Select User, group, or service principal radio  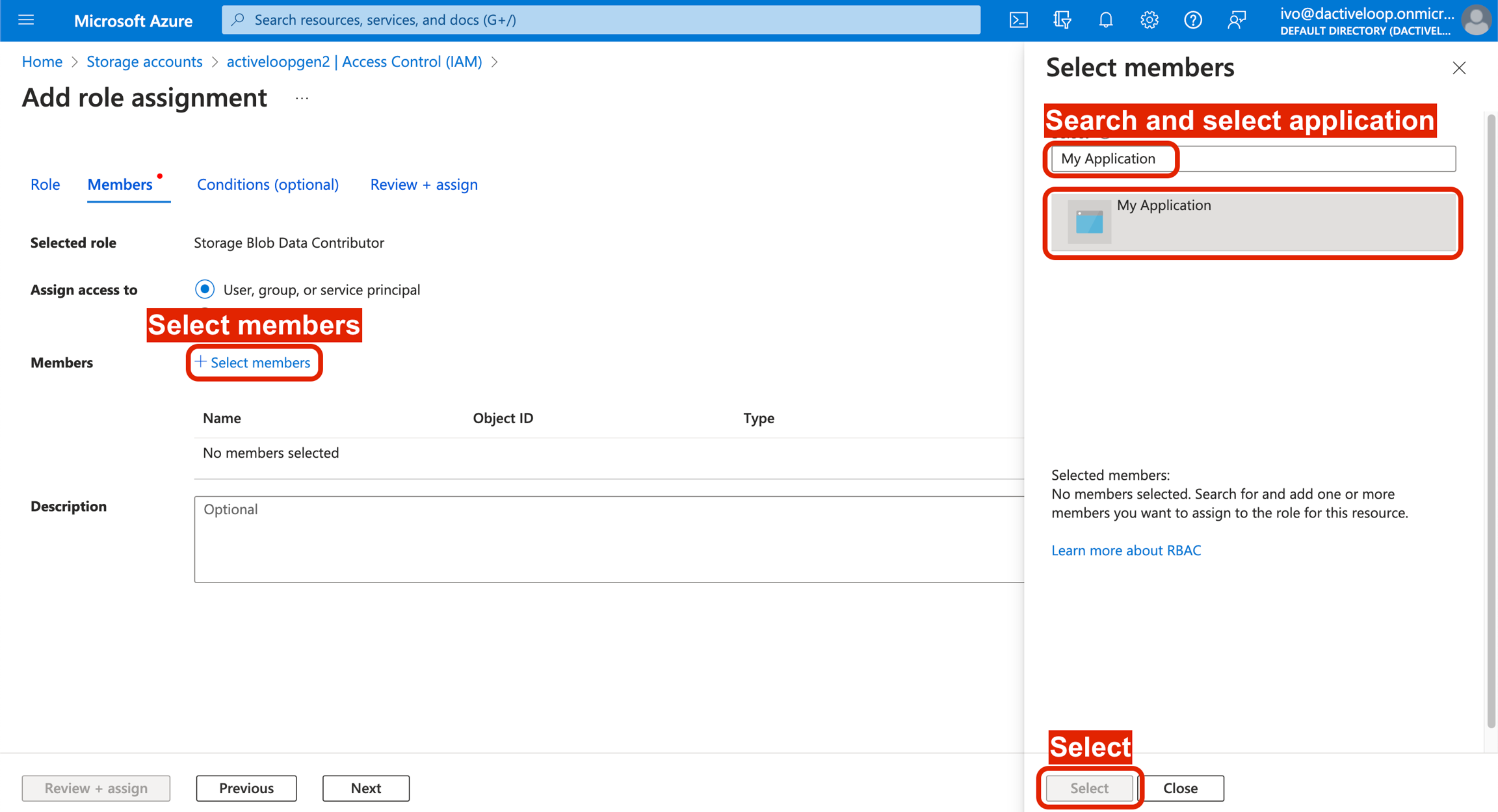[x=205, y=289]
